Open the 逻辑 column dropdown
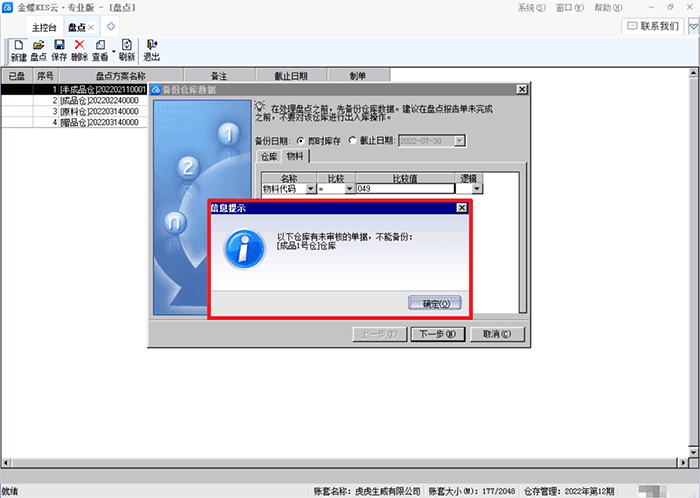The height and width of the screenshot is (498, 700). (x=477, y=189)
